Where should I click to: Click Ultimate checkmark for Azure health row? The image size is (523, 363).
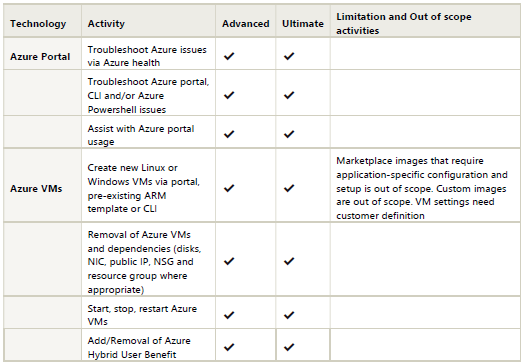[289, 56]
